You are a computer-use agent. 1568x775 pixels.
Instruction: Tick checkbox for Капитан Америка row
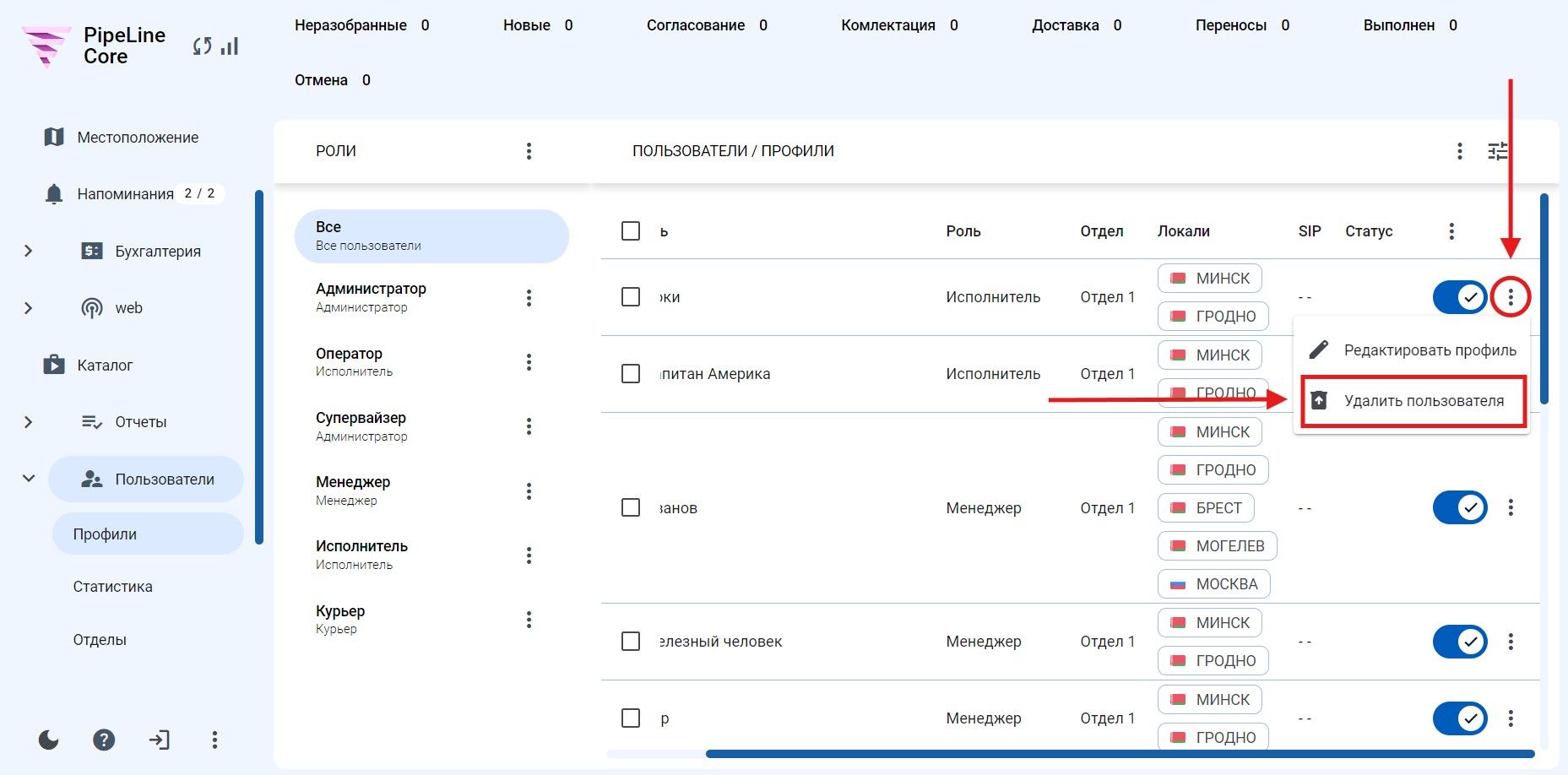point(631,374)
